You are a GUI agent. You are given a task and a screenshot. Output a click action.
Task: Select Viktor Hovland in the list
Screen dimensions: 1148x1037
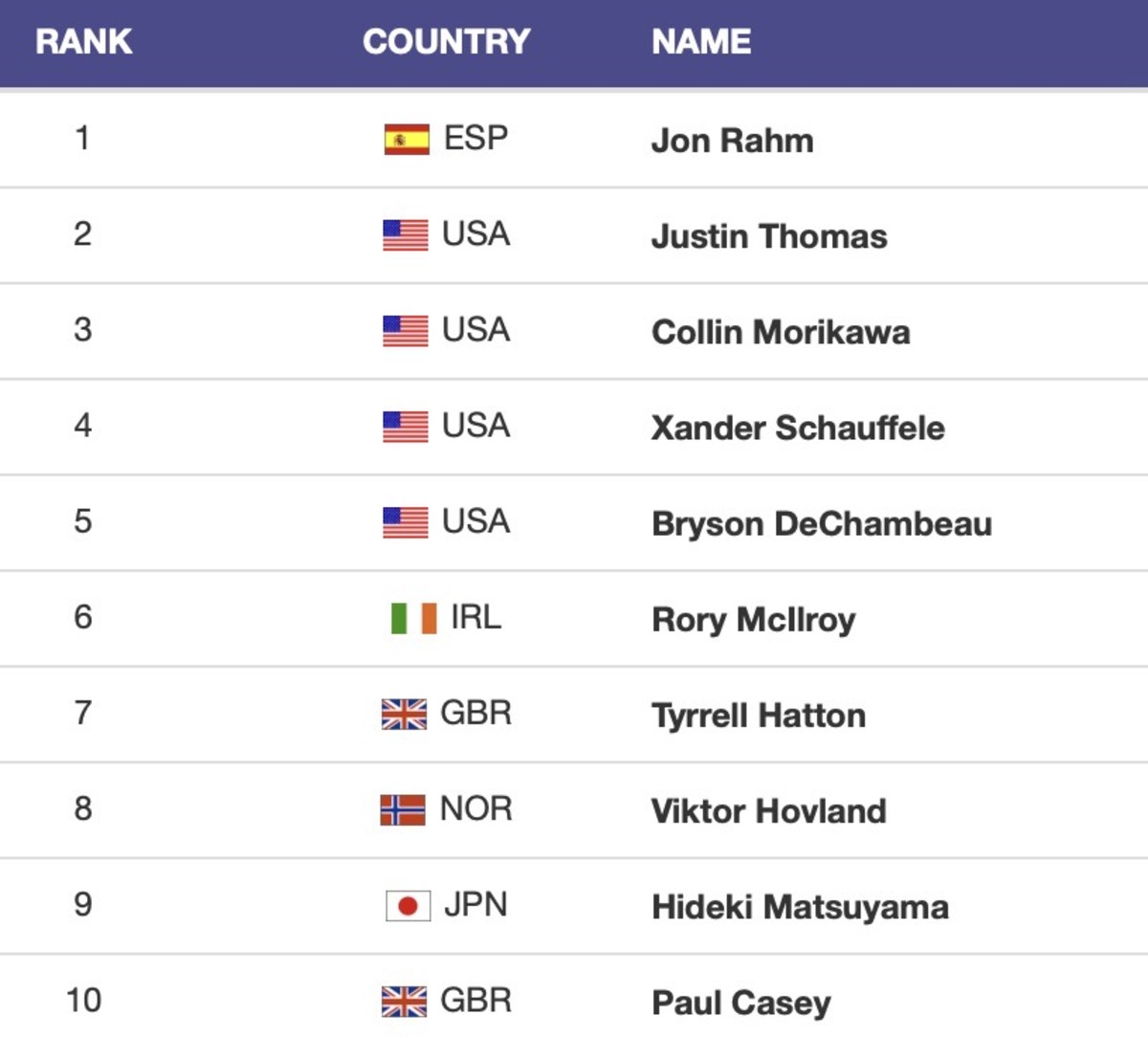[768, 810]
